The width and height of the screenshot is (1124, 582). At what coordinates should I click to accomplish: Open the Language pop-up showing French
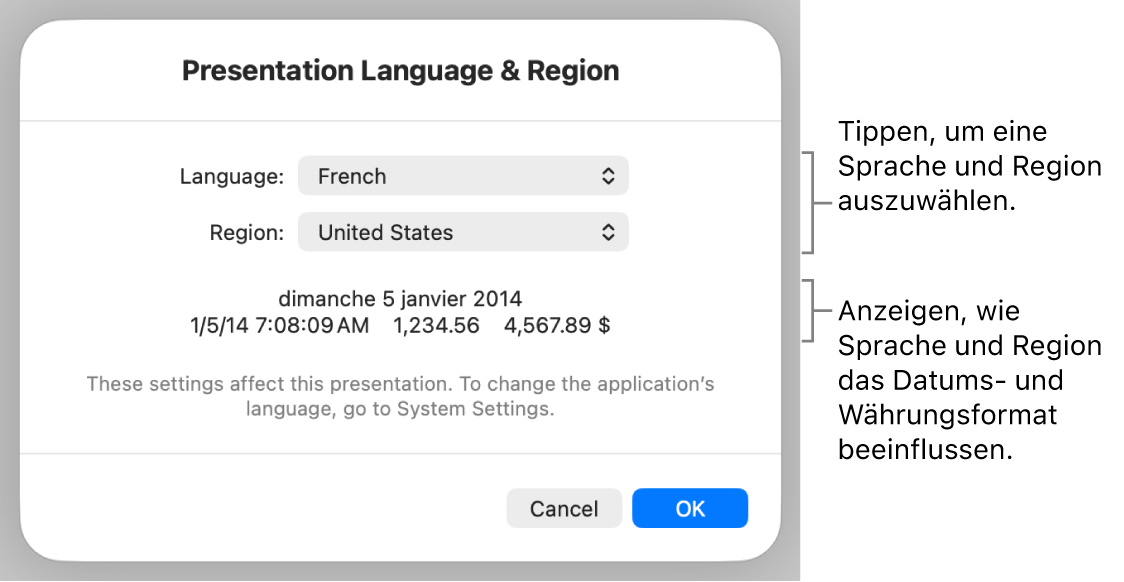click(x=463, y=176)
